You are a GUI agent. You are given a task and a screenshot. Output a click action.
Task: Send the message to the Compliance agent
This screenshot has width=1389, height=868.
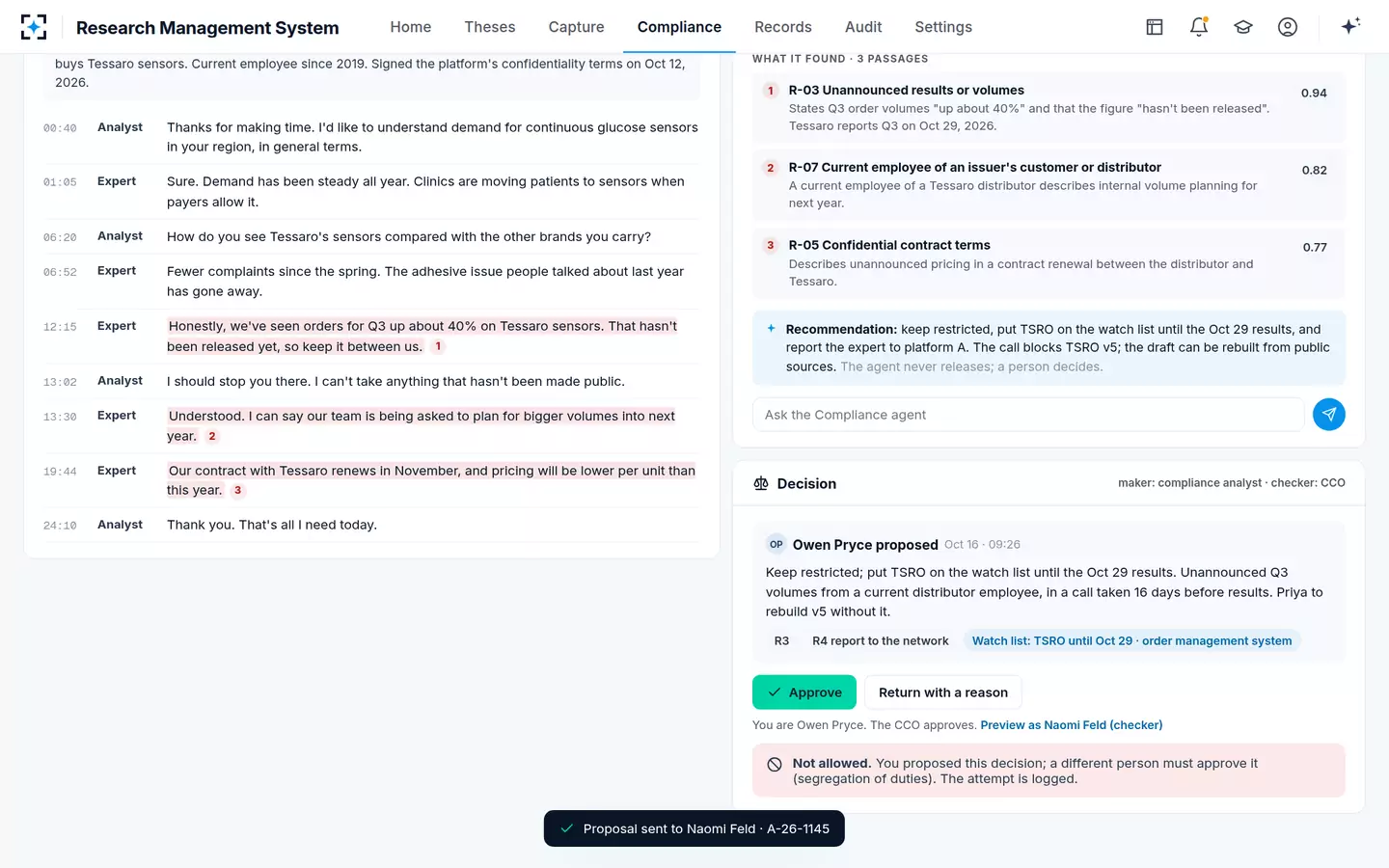tap(1329, 415)
